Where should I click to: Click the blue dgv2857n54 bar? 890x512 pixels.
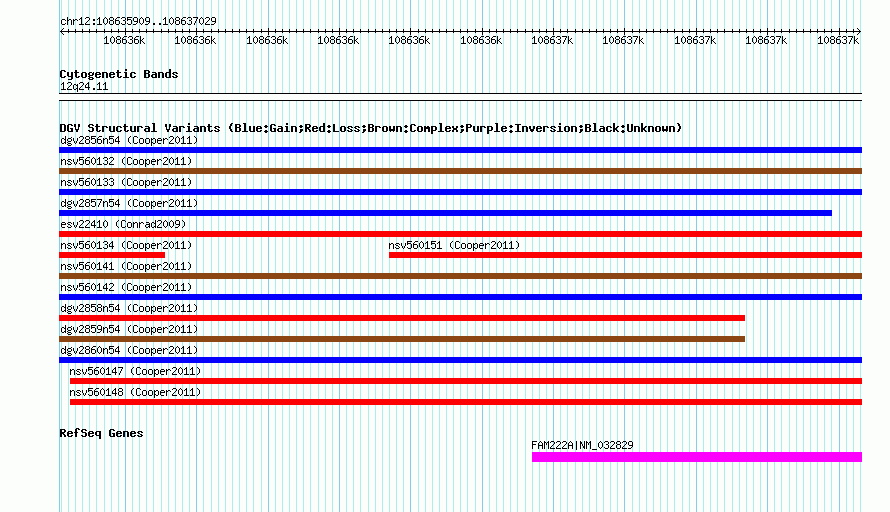tap(446, 213)
